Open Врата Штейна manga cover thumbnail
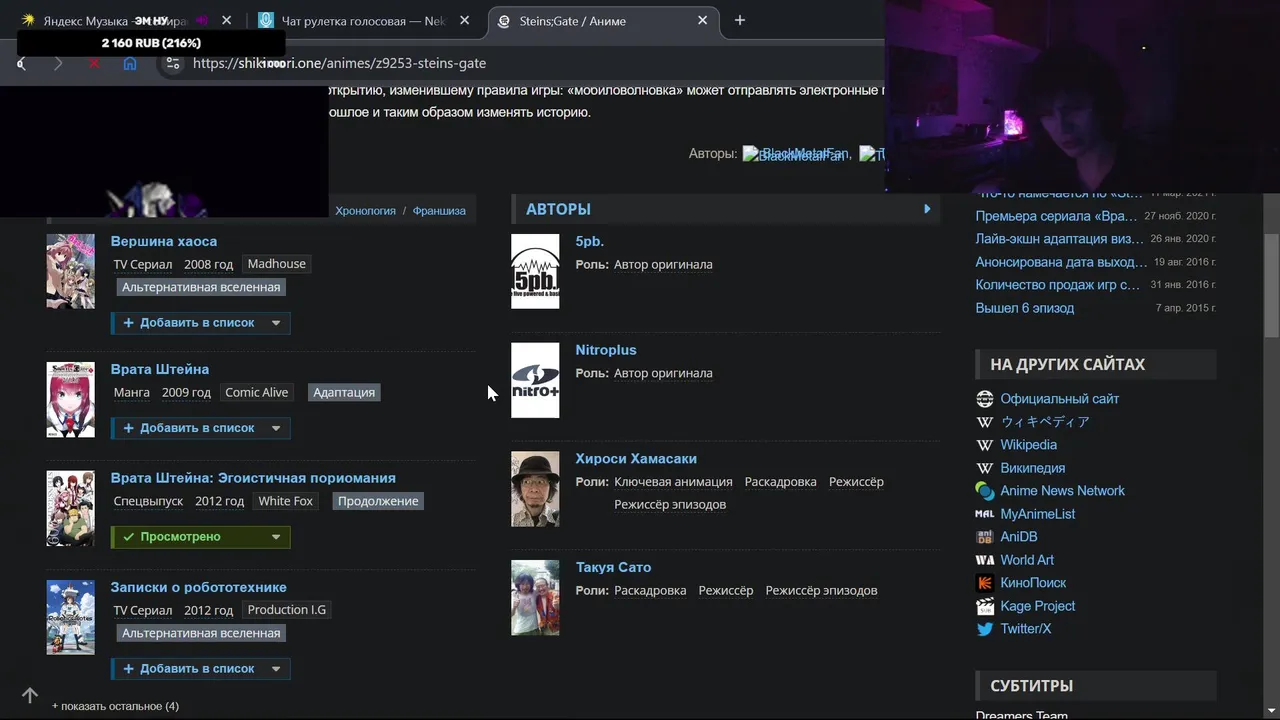 70,400
